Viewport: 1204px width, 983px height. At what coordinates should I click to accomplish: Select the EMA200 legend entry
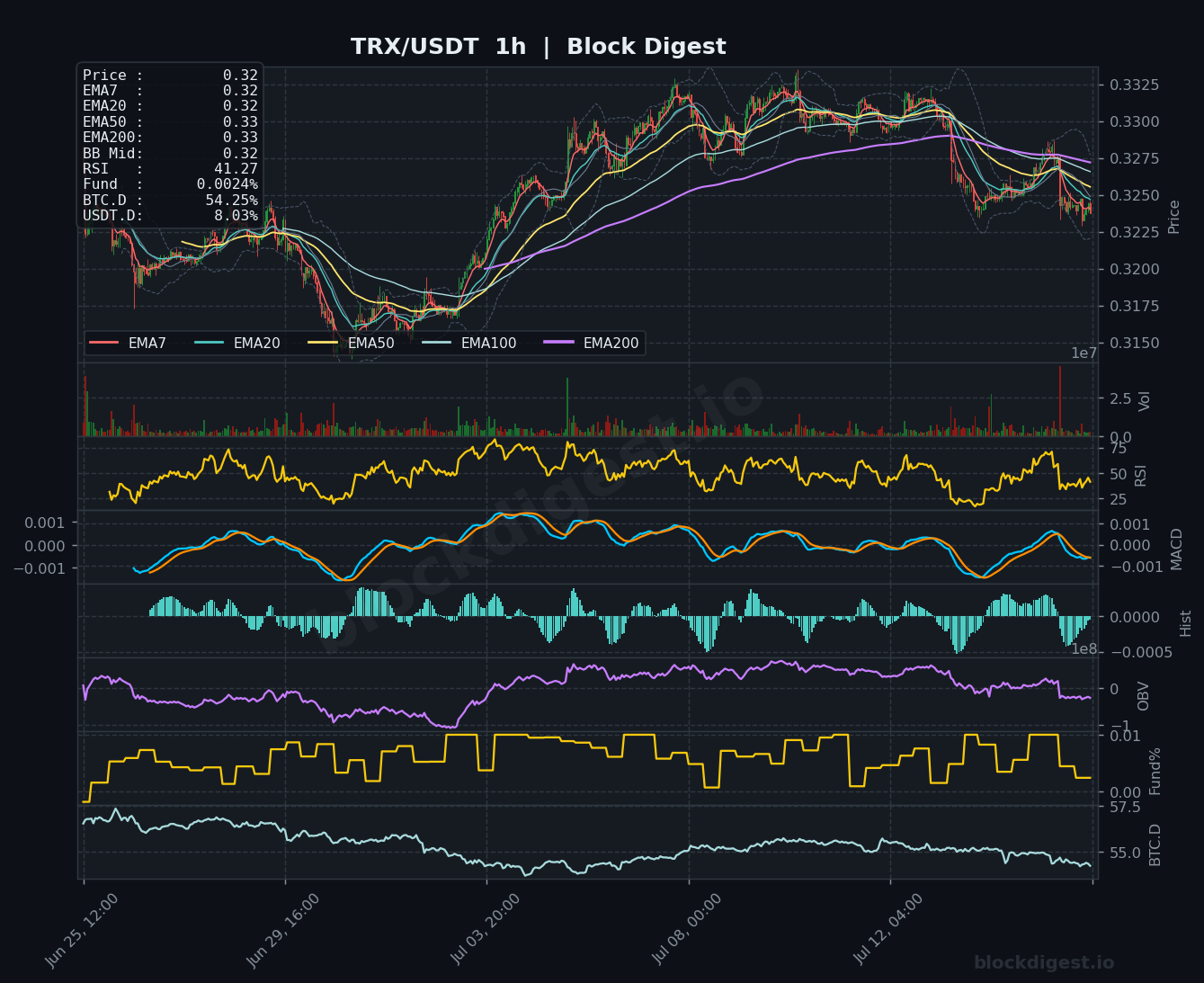[x=591, y=343]
